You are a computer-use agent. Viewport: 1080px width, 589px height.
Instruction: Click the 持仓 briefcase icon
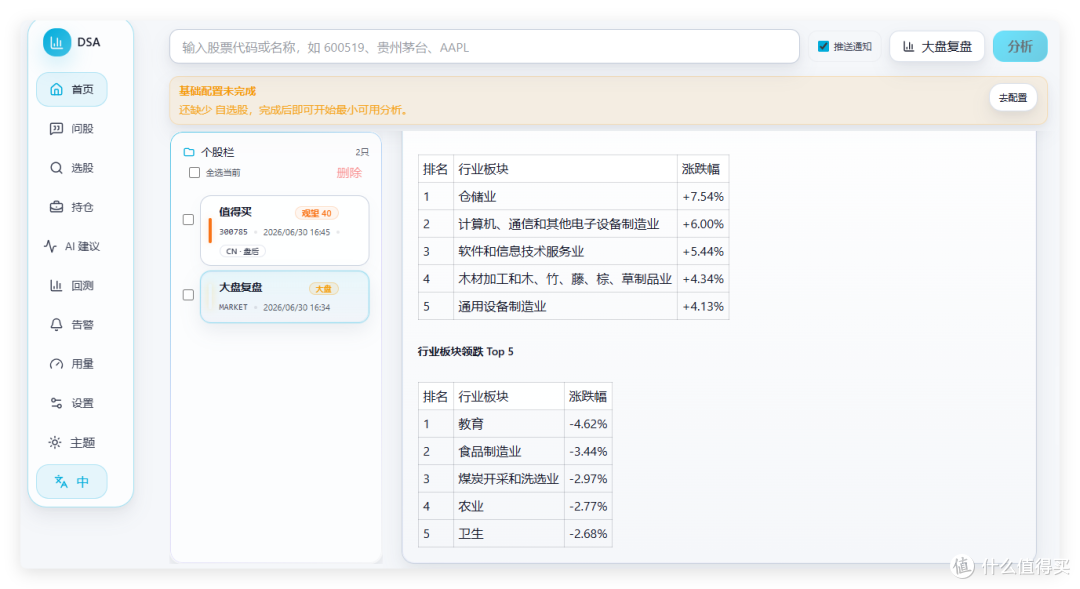[56, 207]
